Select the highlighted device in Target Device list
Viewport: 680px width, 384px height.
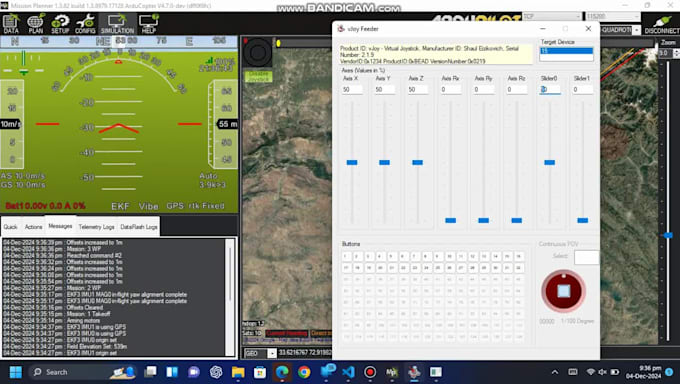566,51
